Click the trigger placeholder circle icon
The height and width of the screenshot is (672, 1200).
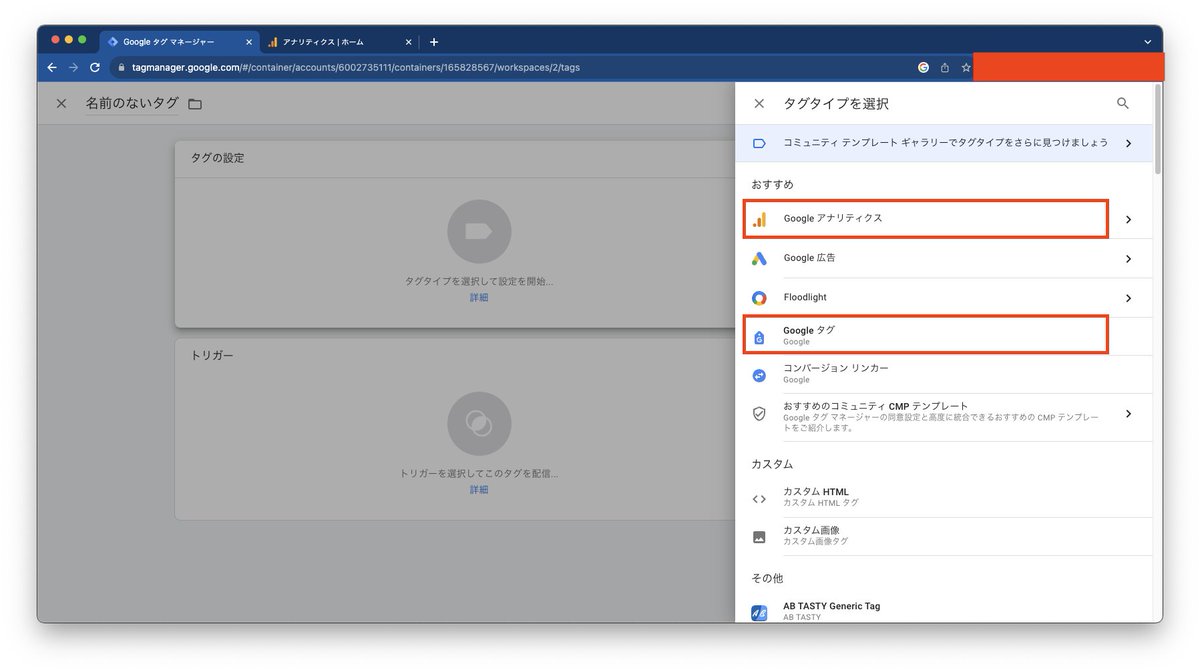tap(479, 423)
